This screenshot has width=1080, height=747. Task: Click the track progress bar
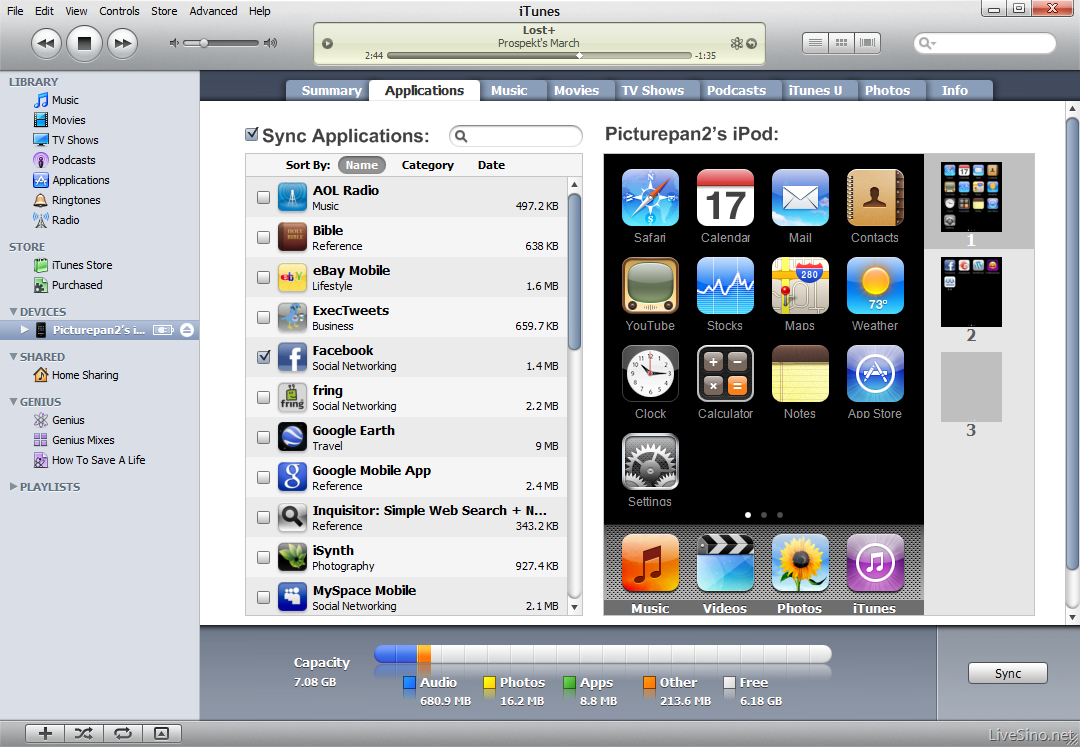click(x=539, y=55)
